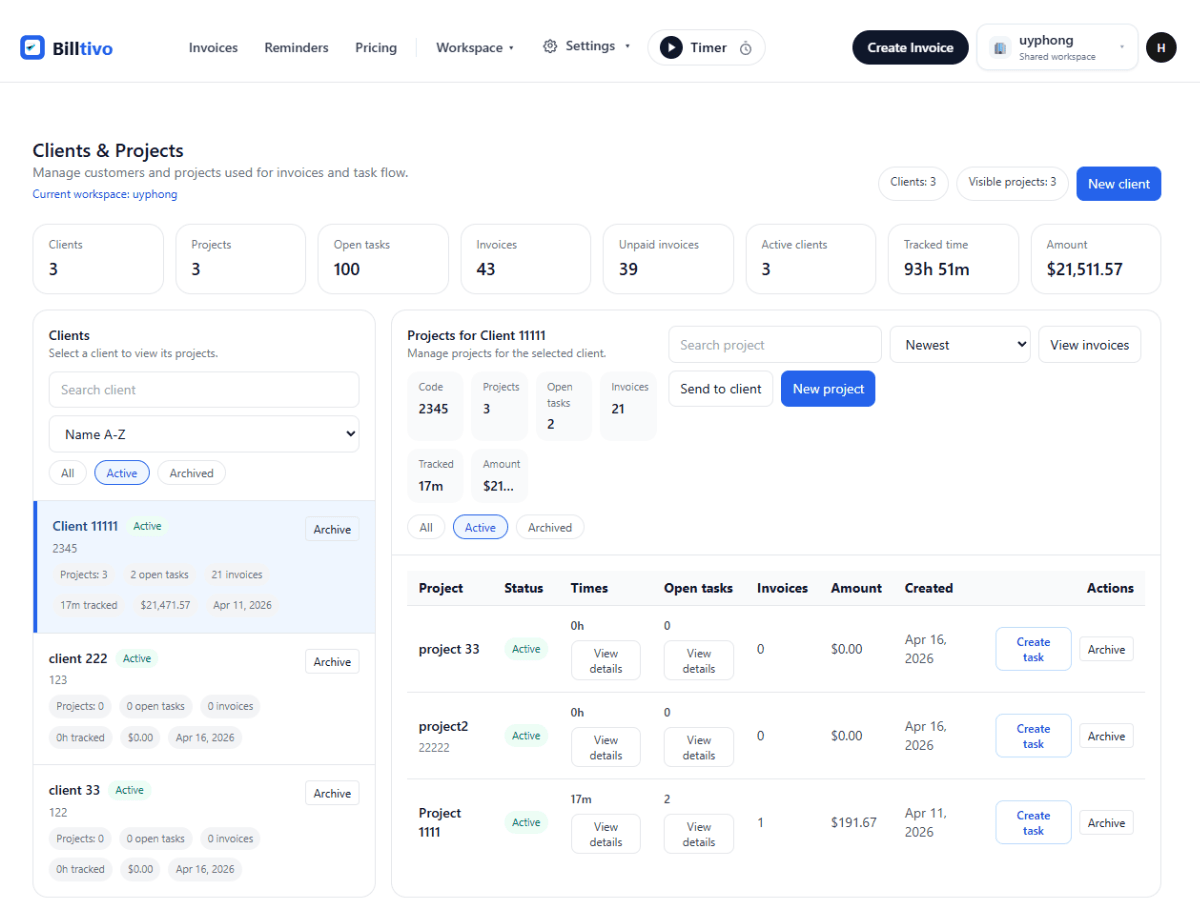View open task details for project 33
1200x900 pixels.
tap(699, 661)
